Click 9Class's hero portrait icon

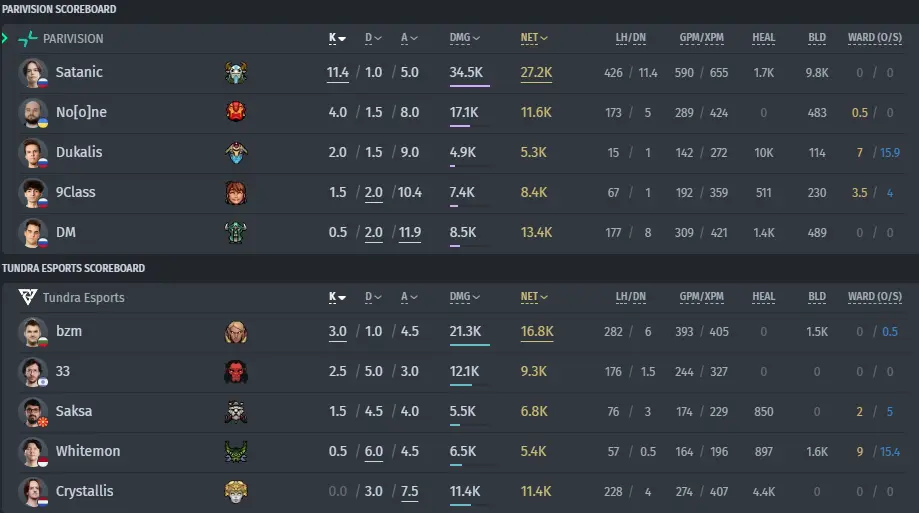click(x=236, y=193)
